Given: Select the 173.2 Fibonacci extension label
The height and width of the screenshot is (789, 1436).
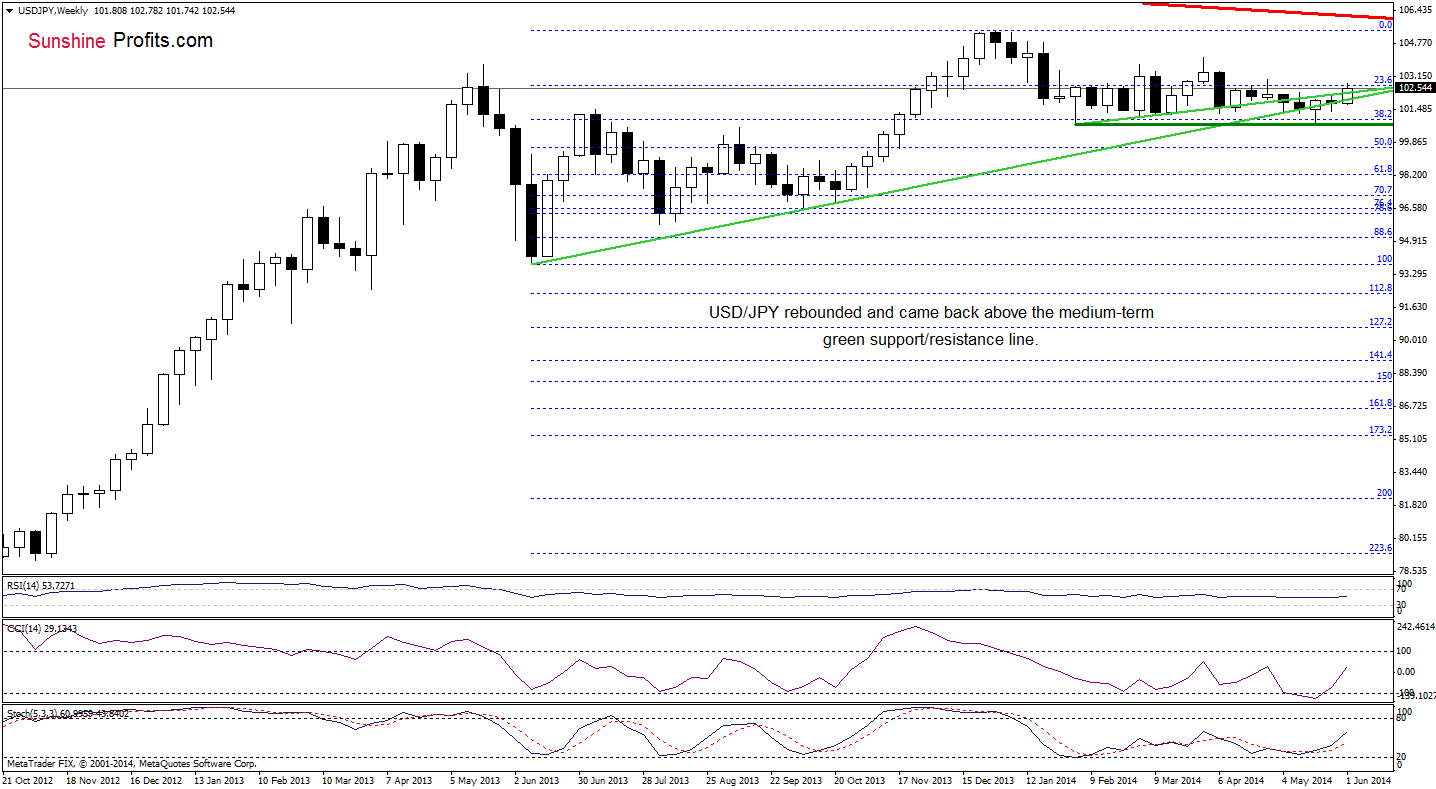Looking at the screenshot, I should click(x=1381, y=430).
